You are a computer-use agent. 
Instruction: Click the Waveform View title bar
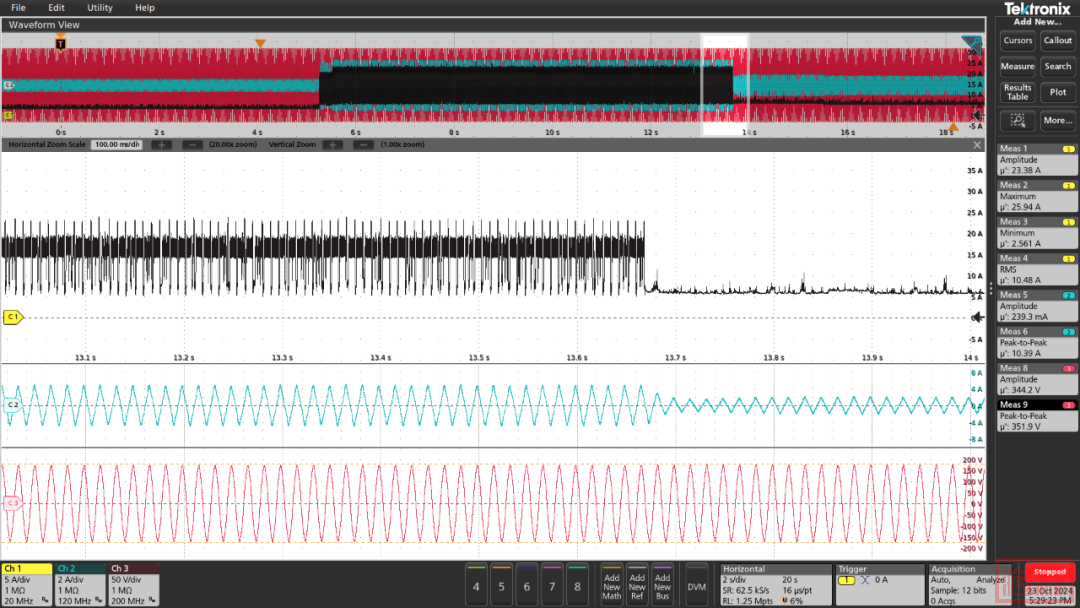point(493,25)
